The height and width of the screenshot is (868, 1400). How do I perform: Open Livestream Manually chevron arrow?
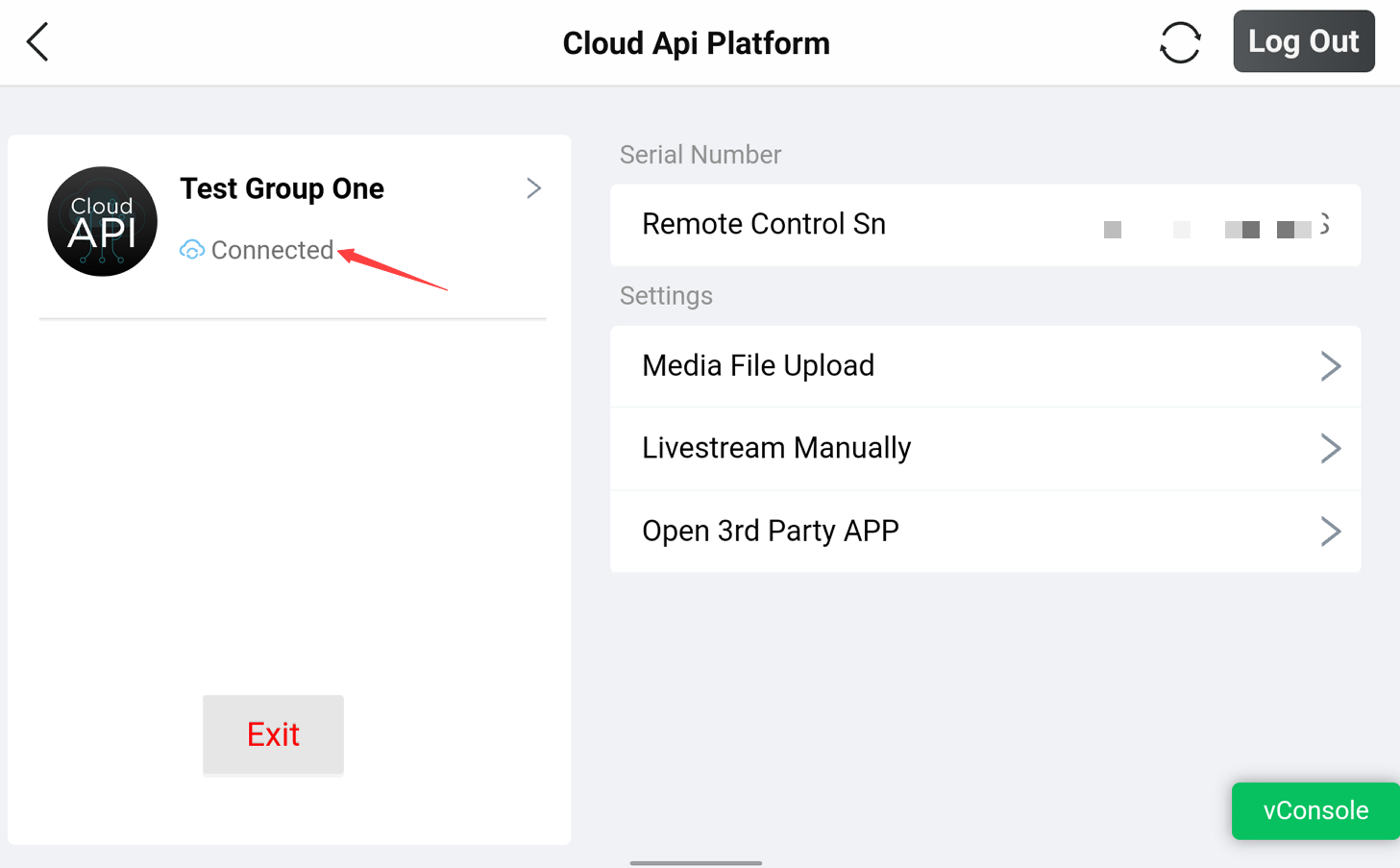(x=1330, y=448)
